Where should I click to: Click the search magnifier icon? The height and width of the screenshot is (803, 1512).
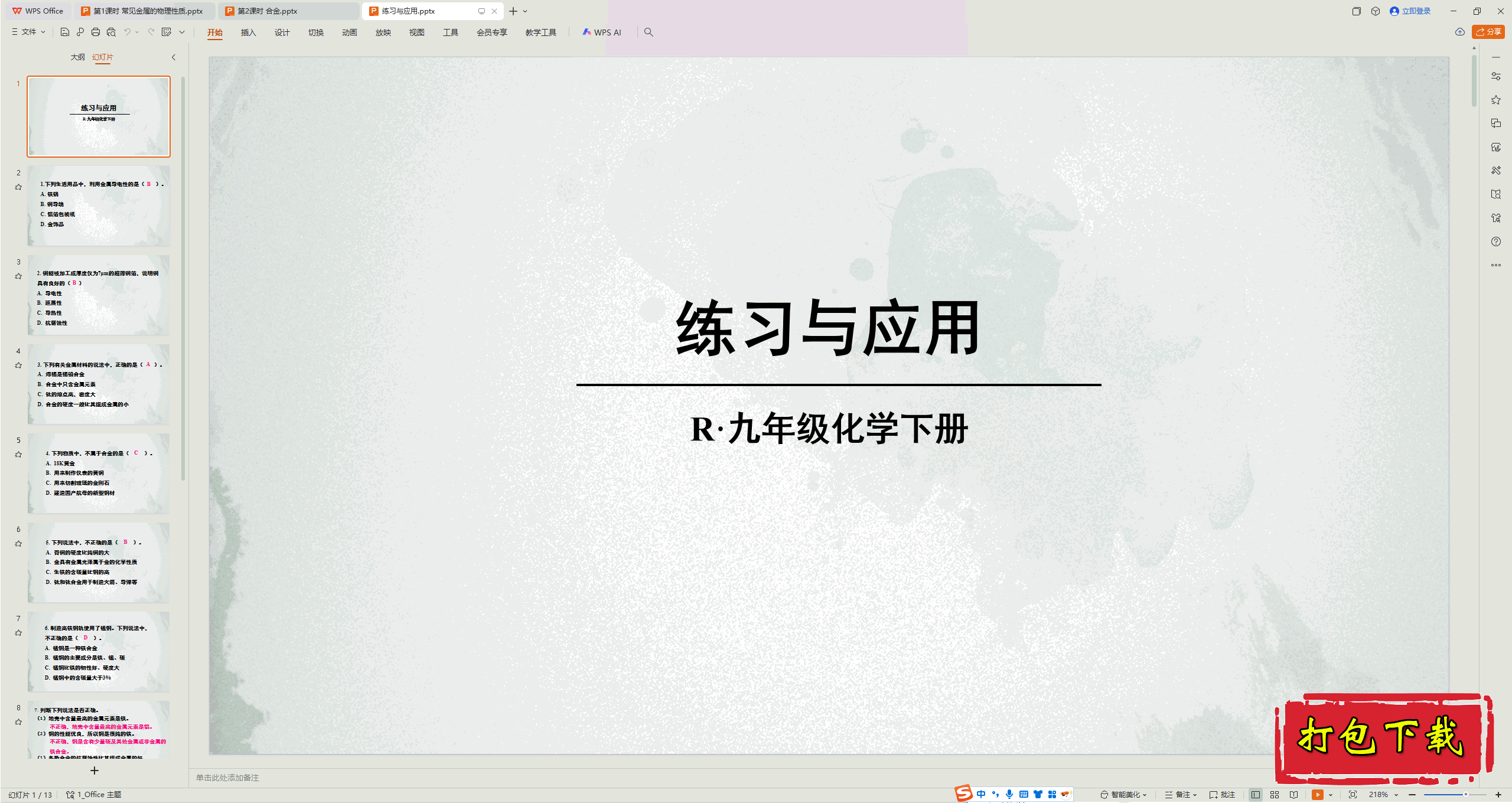[649, 32]
